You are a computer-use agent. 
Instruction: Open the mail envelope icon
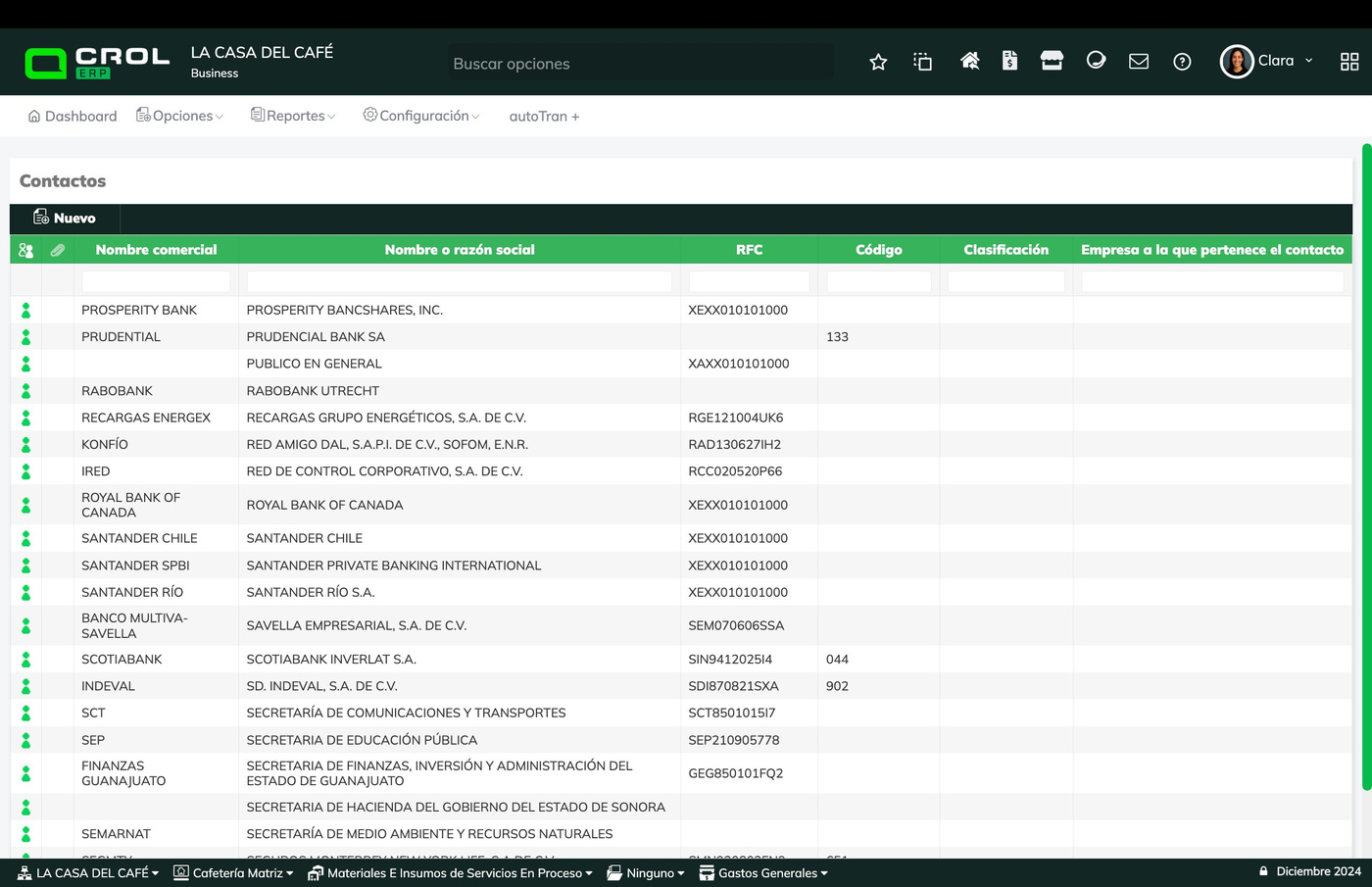(x=1139, y=62)
